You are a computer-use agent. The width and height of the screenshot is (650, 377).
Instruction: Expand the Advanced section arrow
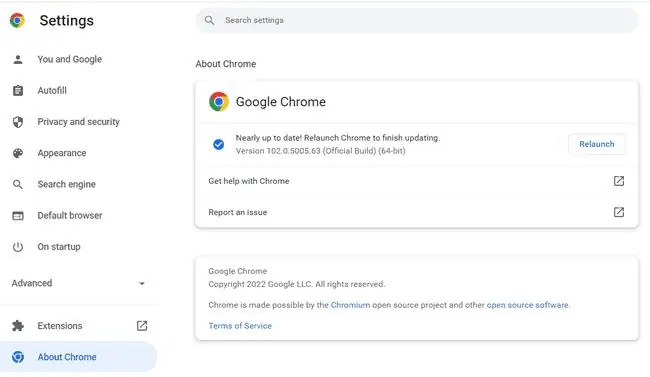[x=142, y=283]
